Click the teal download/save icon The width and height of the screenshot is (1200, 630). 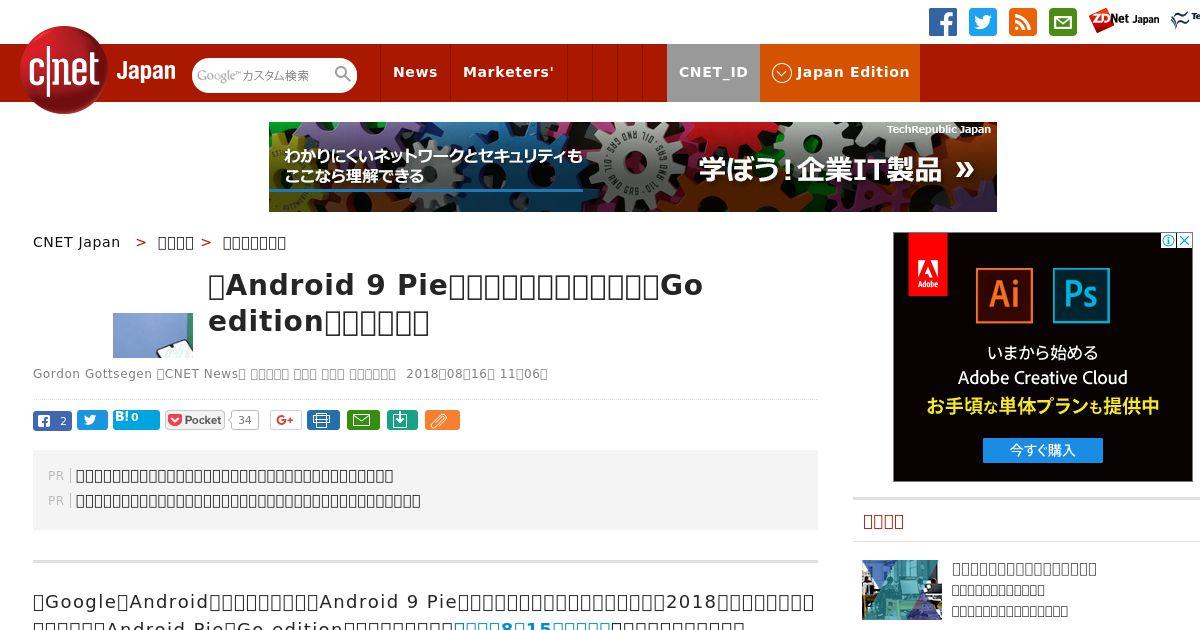pos(401,421)
